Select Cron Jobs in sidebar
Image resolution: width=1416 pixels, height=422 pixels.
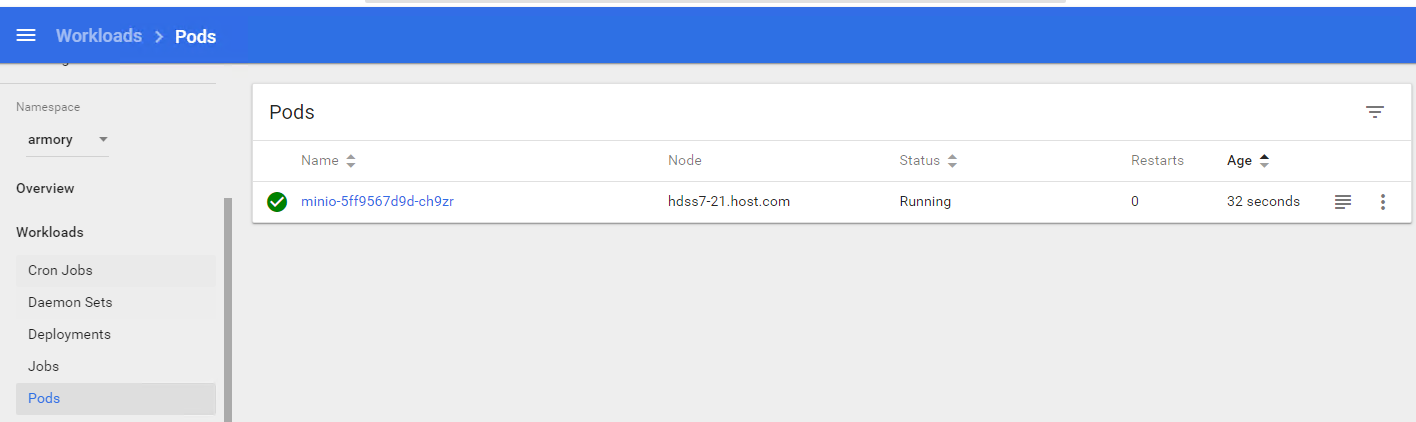(60, 271)
